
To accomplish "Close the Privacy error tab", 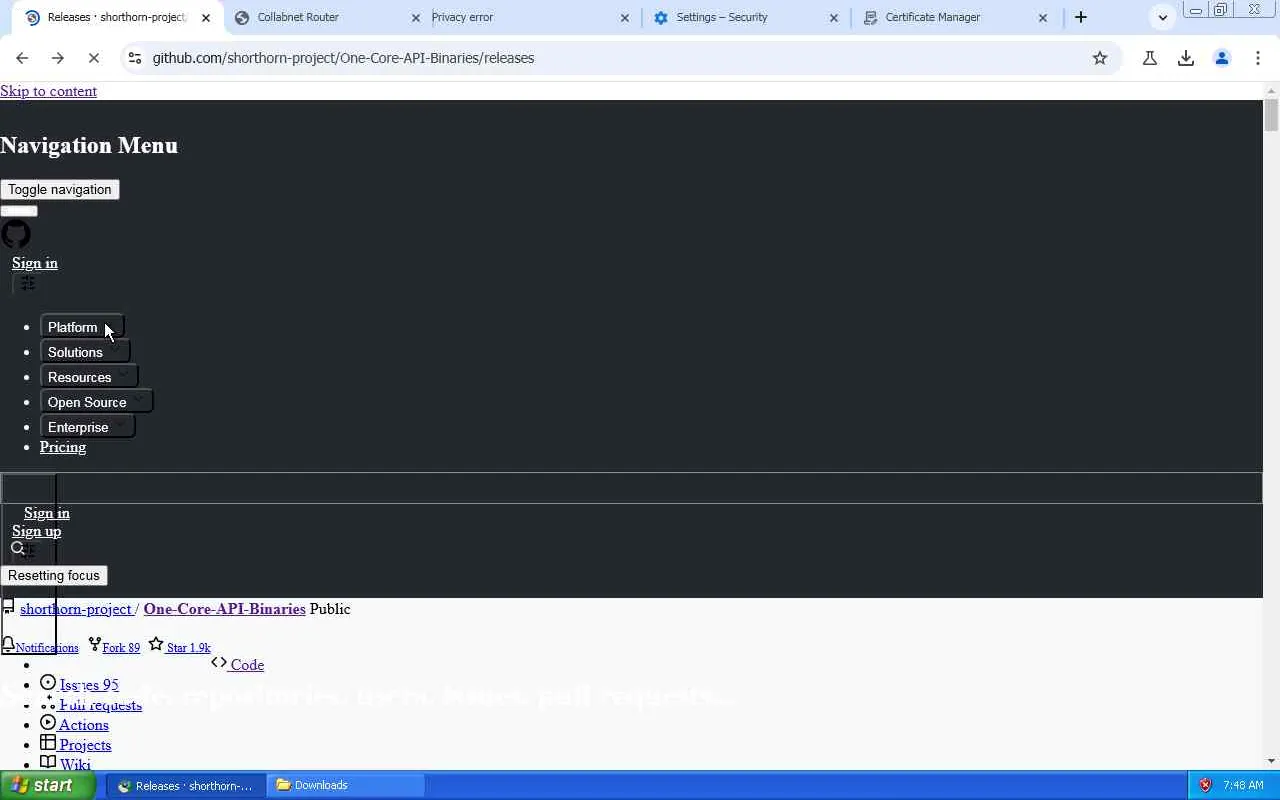I will tap(625, 17).
